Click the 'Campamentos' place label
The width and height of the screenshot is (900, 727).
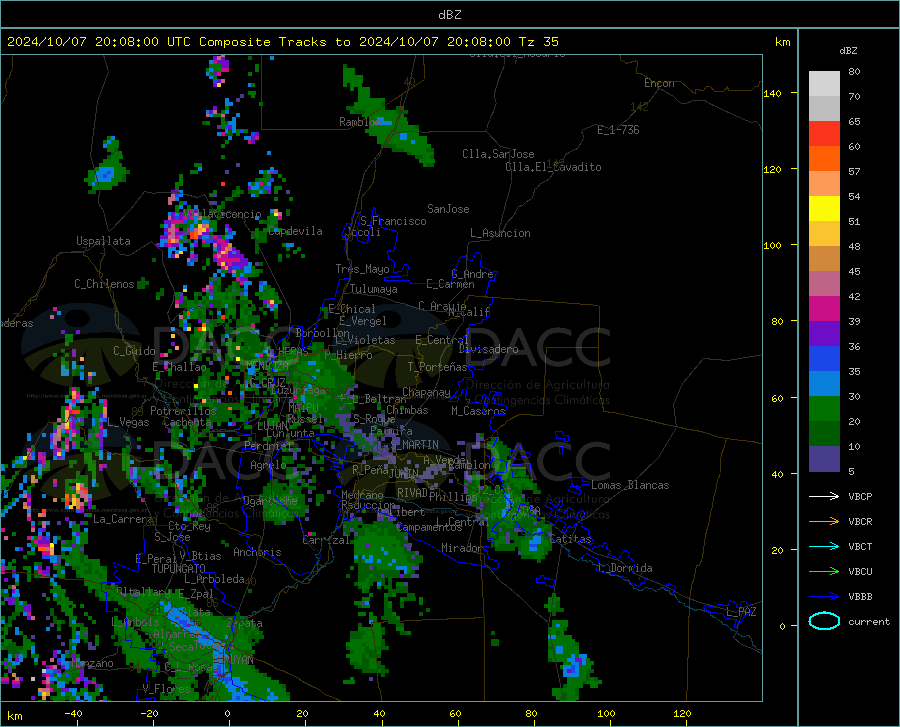pos(429,527)
